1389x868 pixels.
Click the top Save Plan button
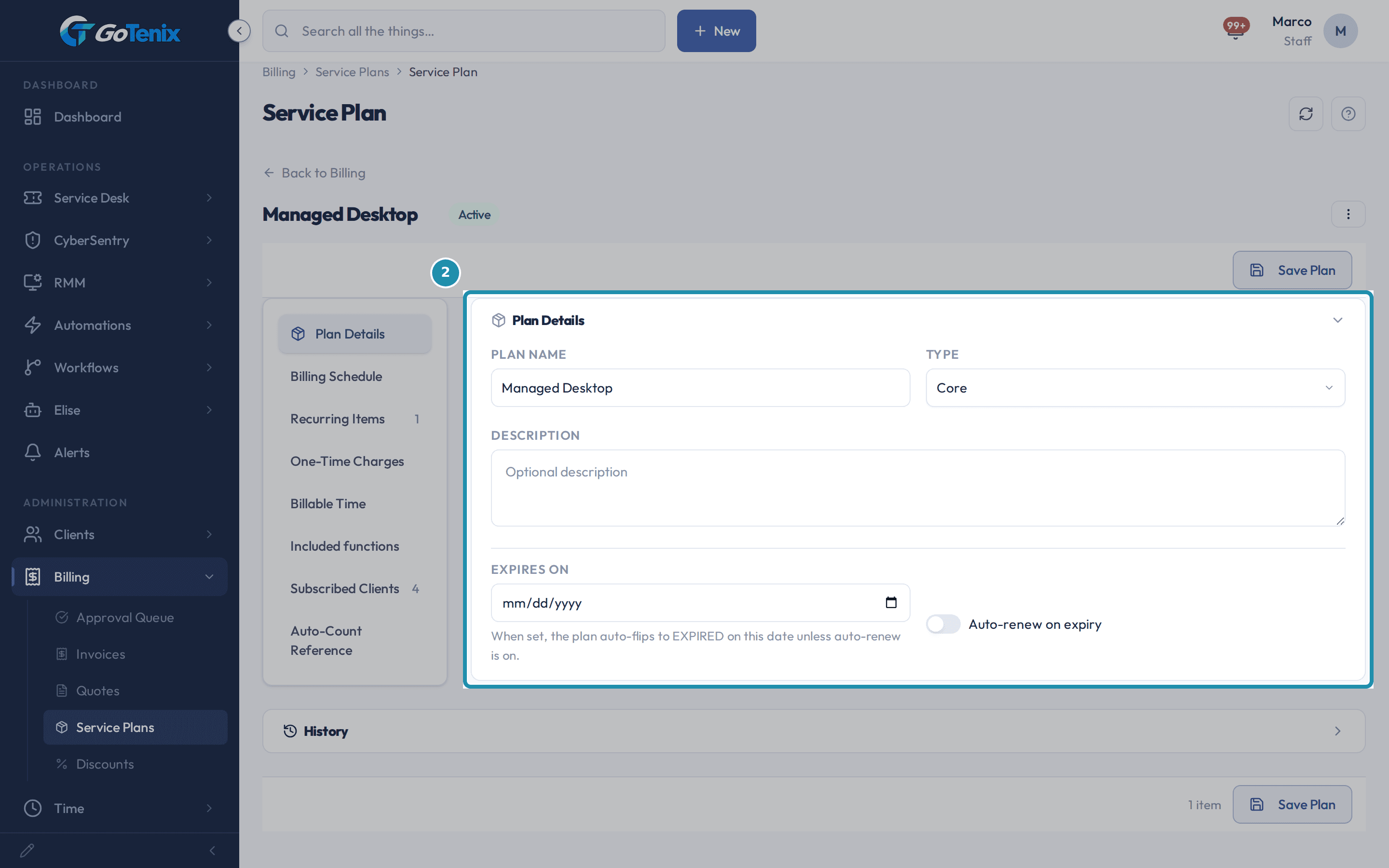point(1292,270)
